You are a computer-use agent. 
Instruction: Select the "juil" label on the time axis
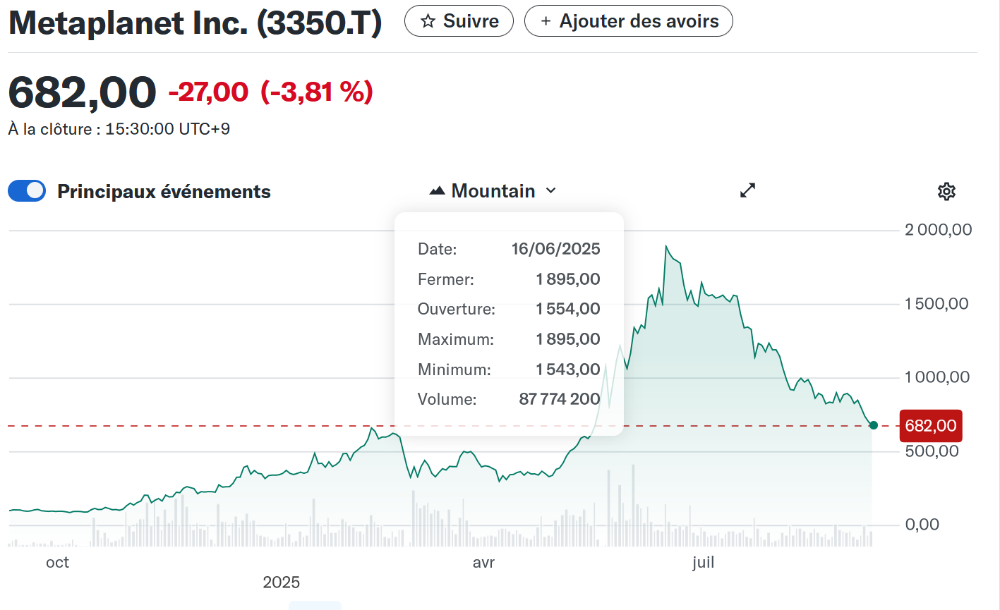pyautogui.click(x=704, y=563)
